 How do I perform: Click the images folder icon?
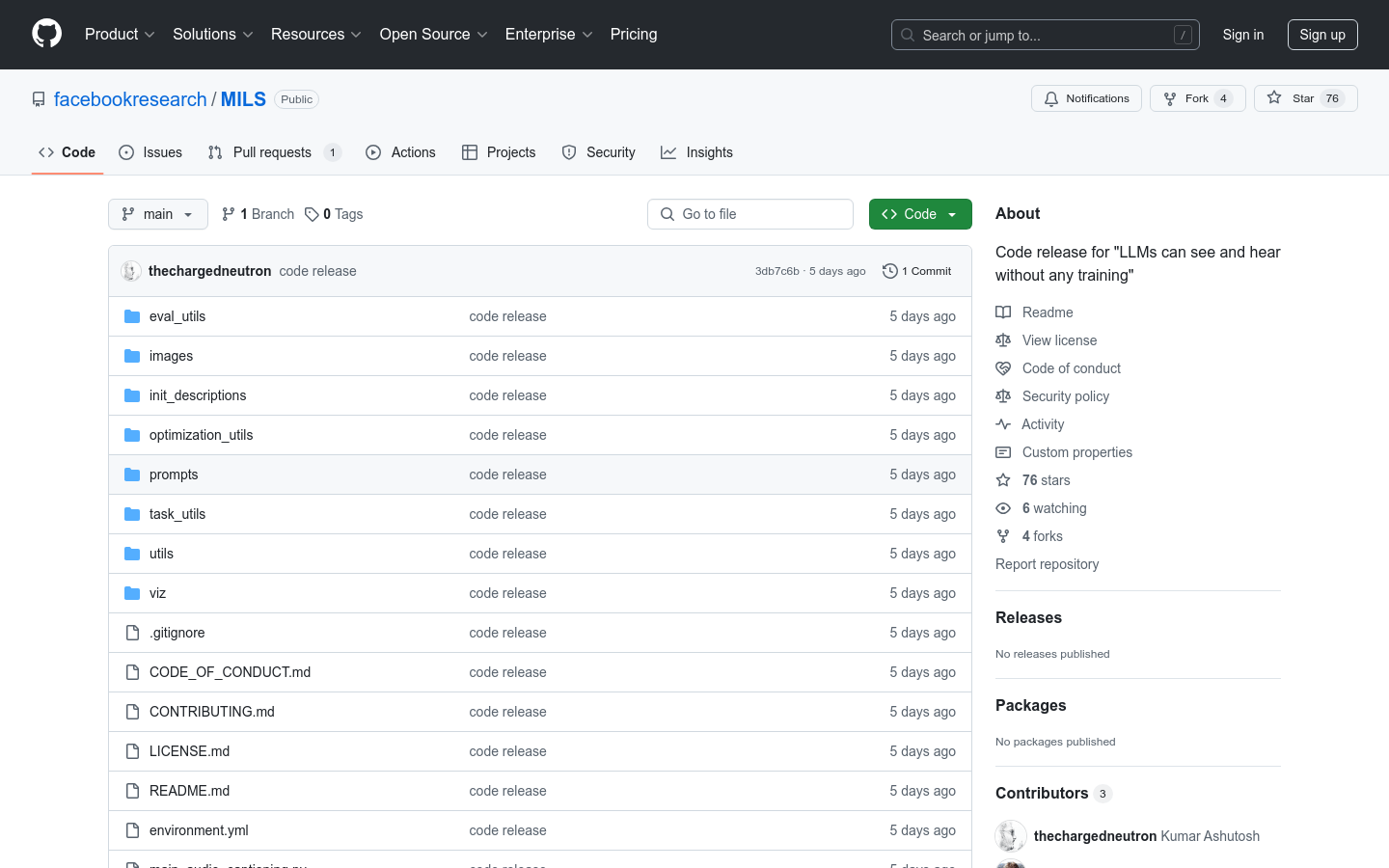click(132, 356)
